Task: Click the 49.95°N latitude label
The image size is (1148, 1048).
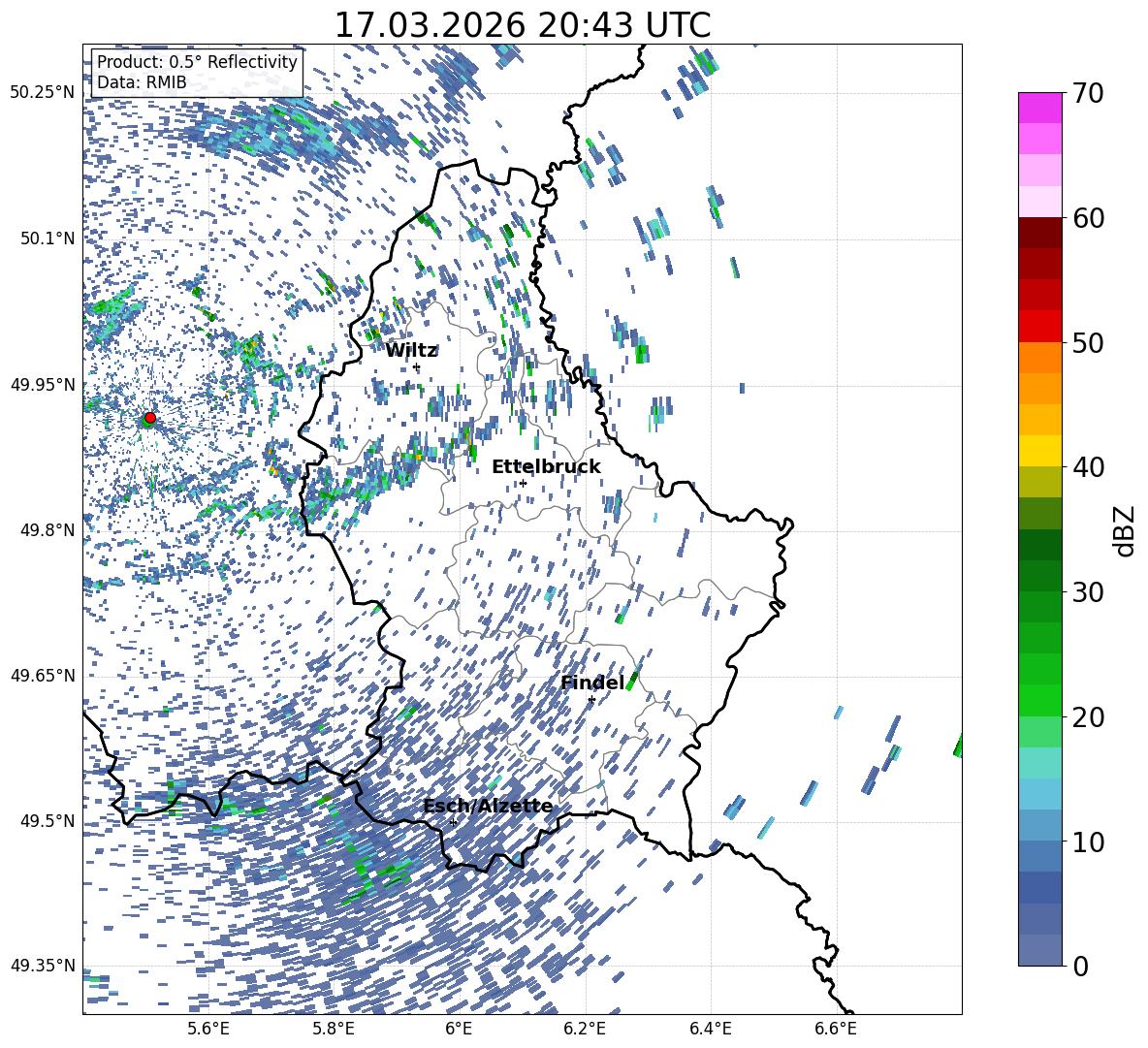Action: [x=43, y=385]
